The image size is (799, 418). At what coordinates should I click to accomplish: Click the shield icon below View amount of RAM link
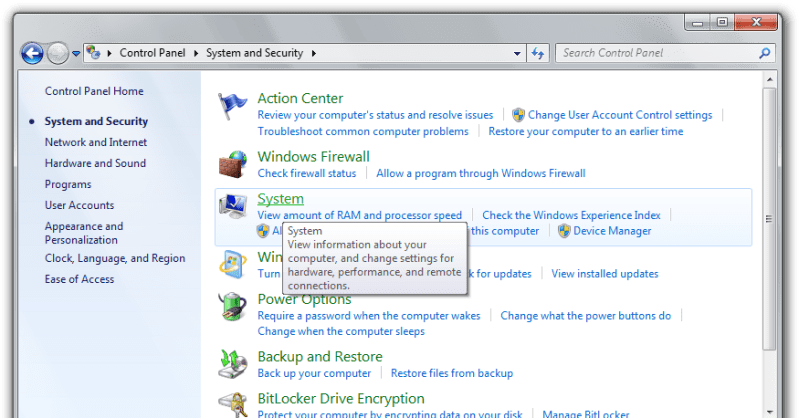[x=263, y=231]
